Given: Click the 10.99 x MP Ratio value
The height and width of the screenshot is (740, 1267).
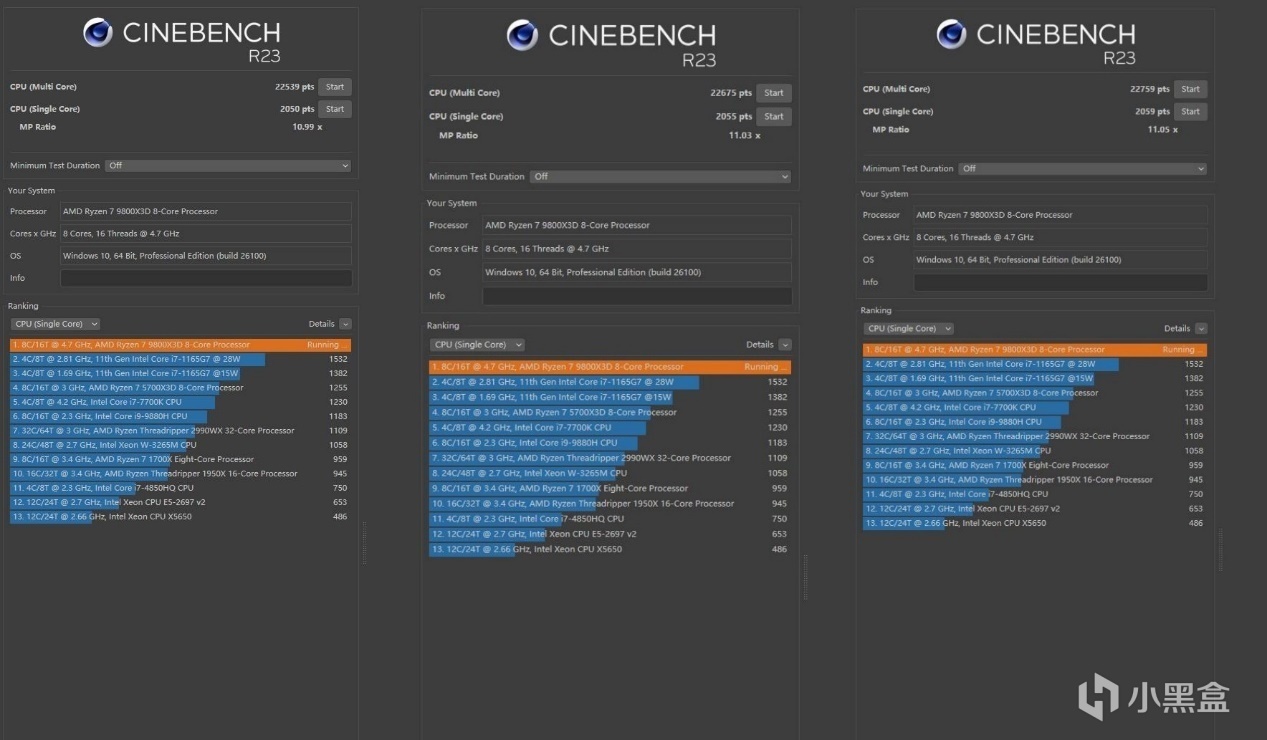Looking at the screenshot, I should (x=306, y=127).
